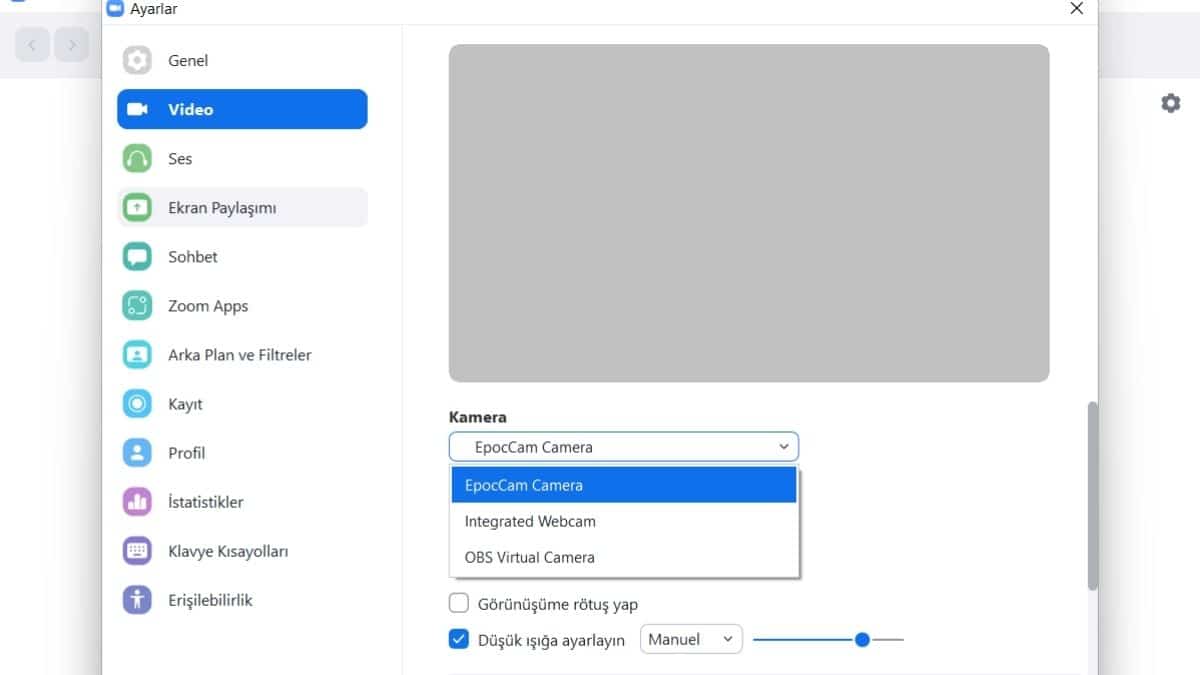Go to the Erişilebilirlik tab
This screenshot has width=1200, height=675.
[x=242, y=599]
